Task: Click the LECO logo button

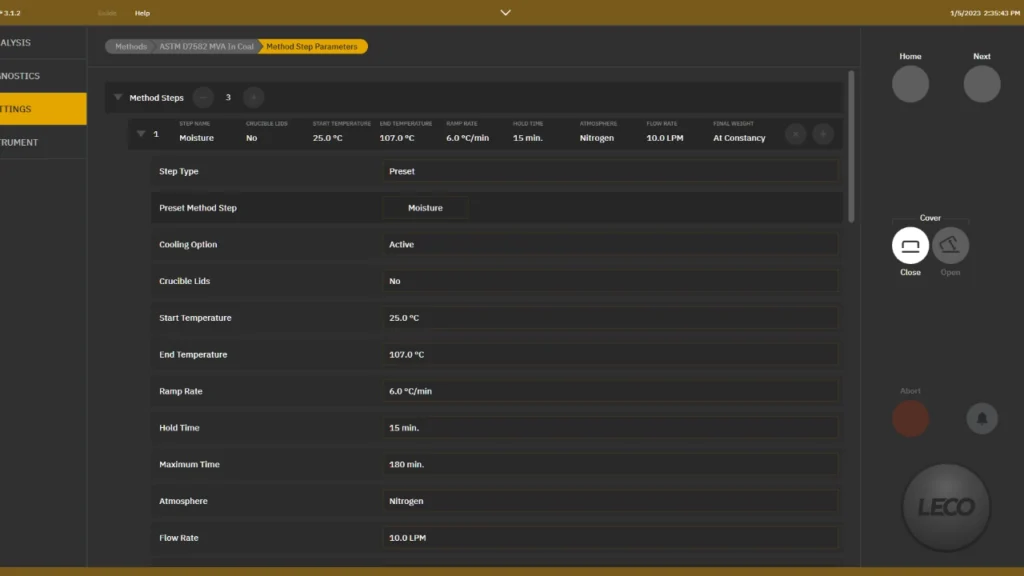Action: click(946, 507)
